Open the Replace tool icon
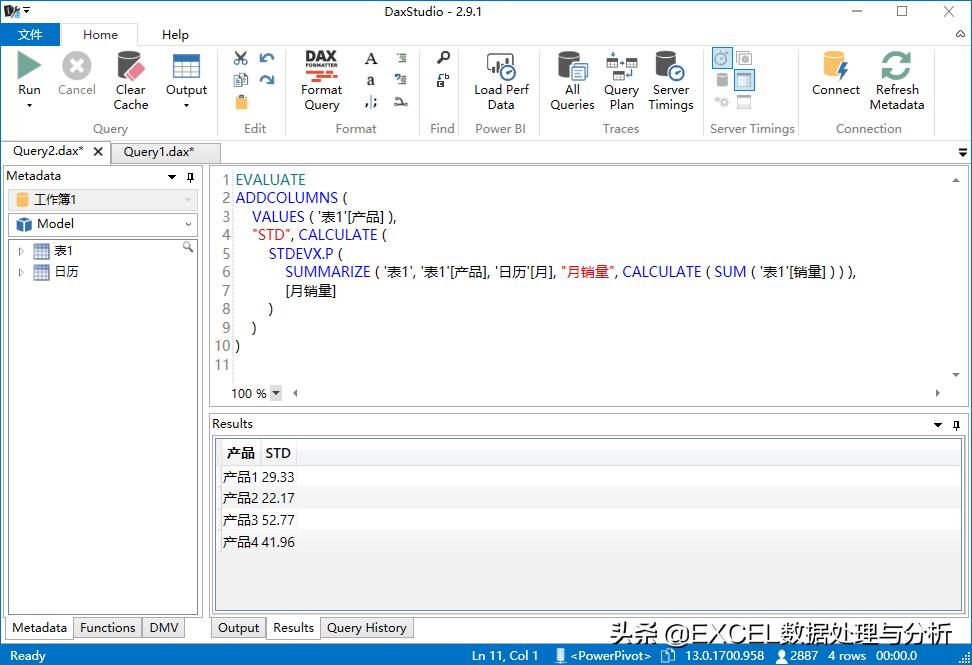Screen dimensions: 972x665 point(443,80)
